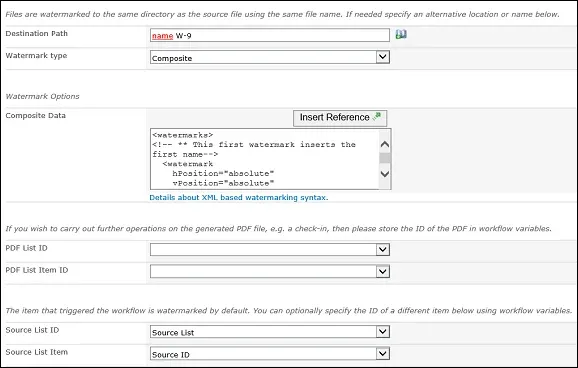Open the Watermark type dropdown
Image resolution: width=578 pixels, height=368 pixels.
[x=270, y=58]
